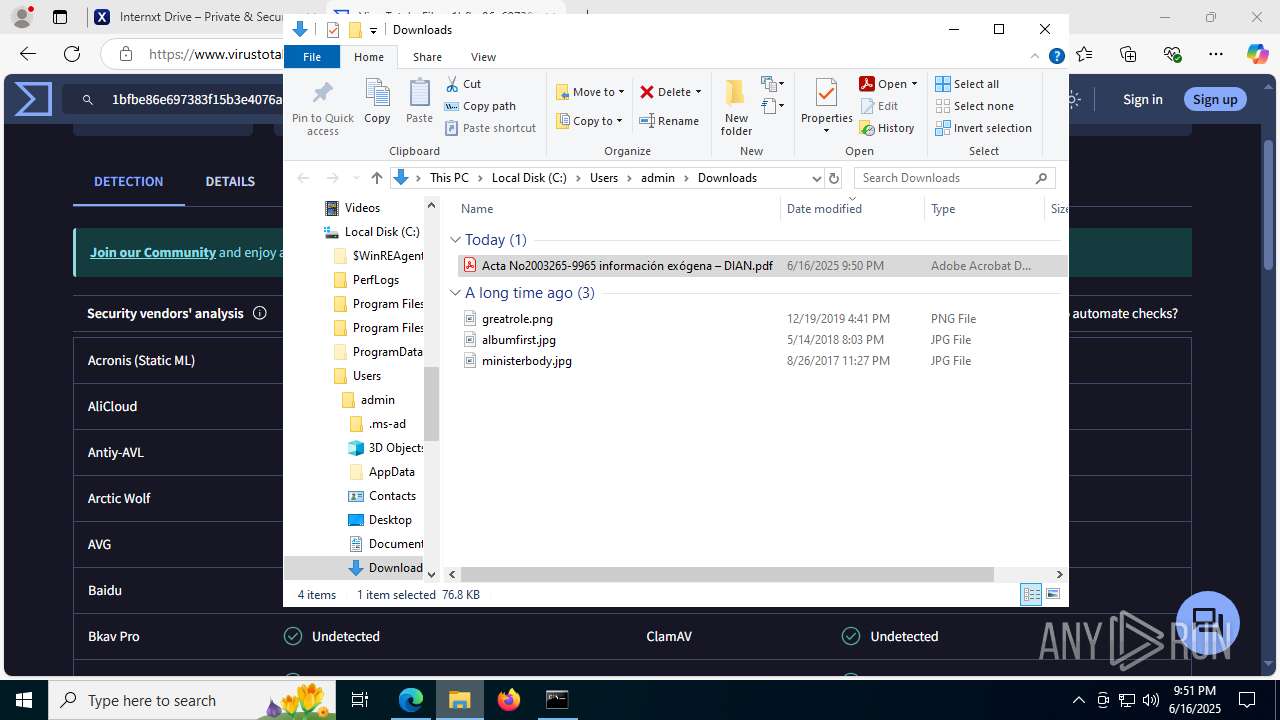Select AppData folder in tree
1280x720 pixels.
tap(391, 472)
